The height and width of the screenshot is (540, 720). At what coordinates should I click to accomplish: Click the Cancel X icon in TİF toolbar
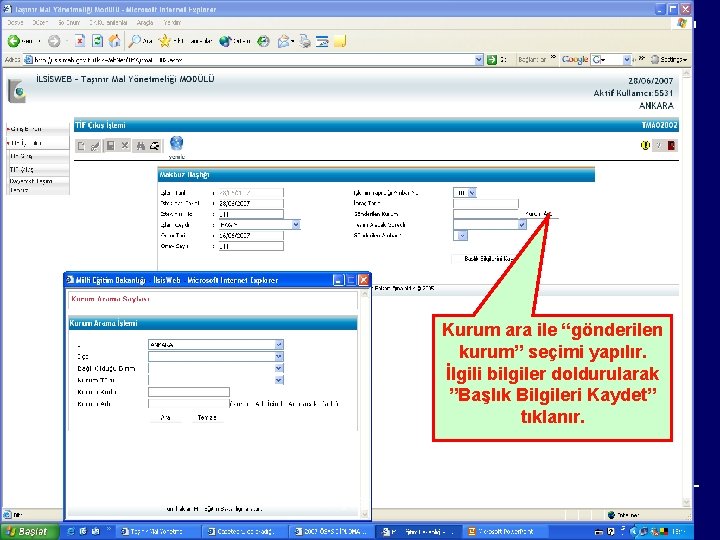point(124,146)
